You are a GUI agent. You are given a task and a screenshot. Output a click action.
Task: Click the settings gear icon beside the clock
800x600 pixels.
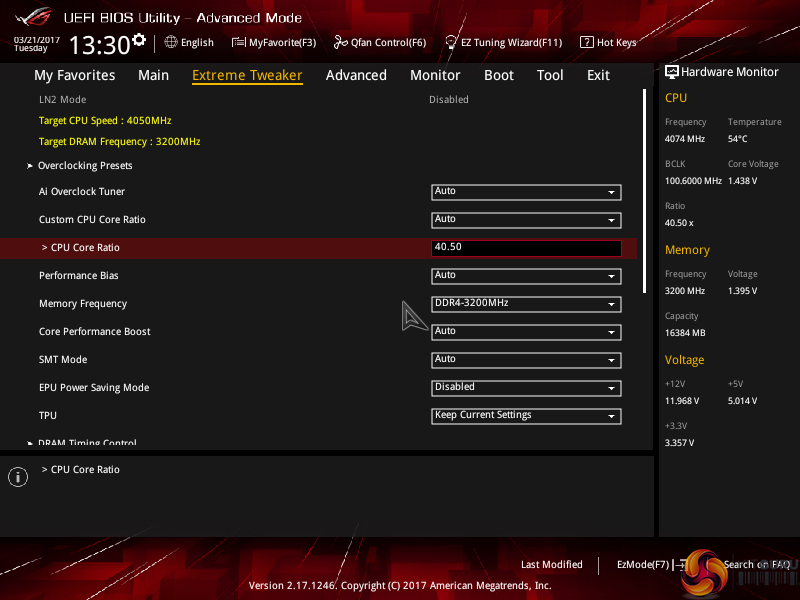[138, 41]
